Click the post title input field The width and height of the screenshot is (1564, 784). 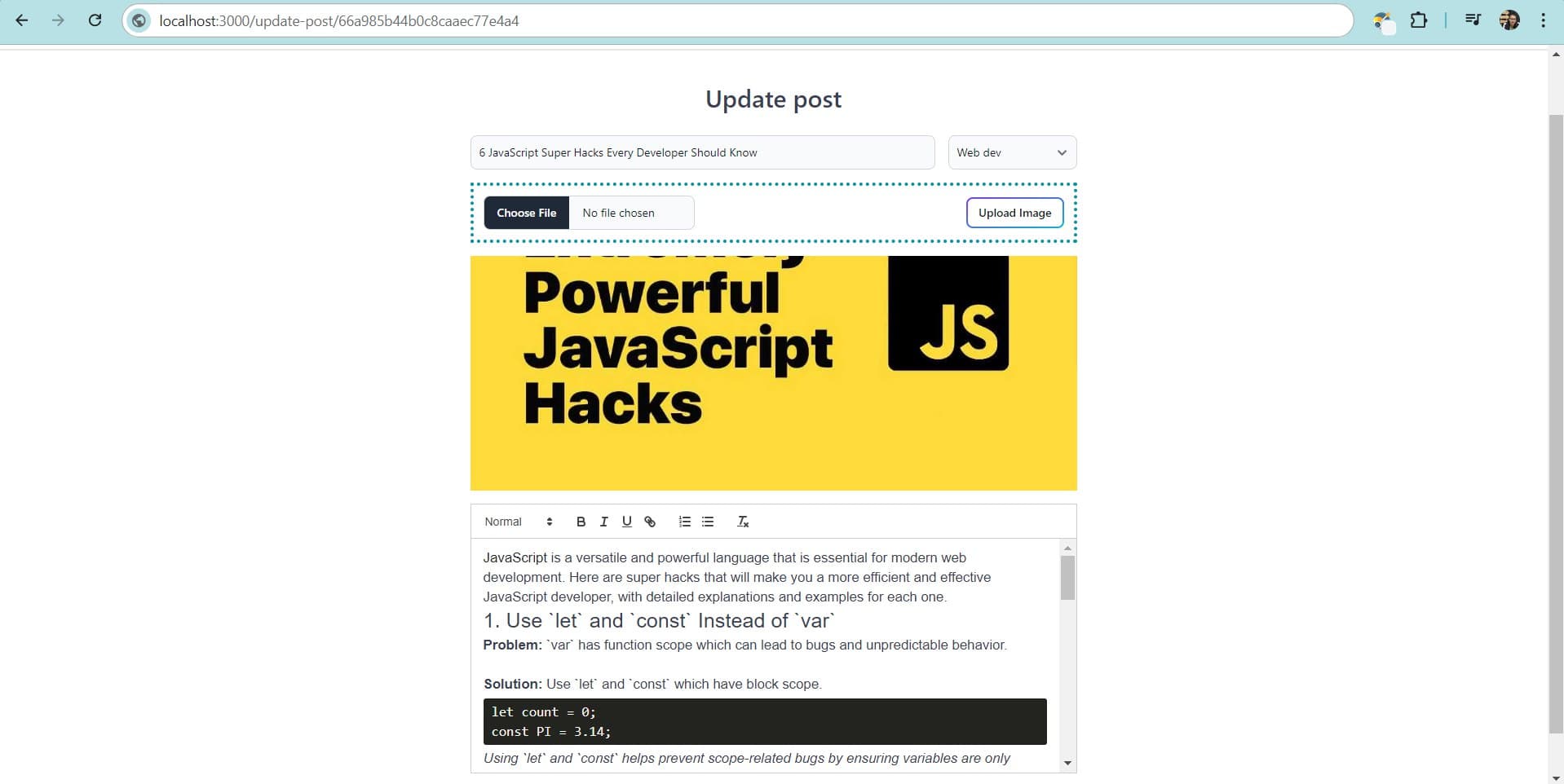point(701,152)
